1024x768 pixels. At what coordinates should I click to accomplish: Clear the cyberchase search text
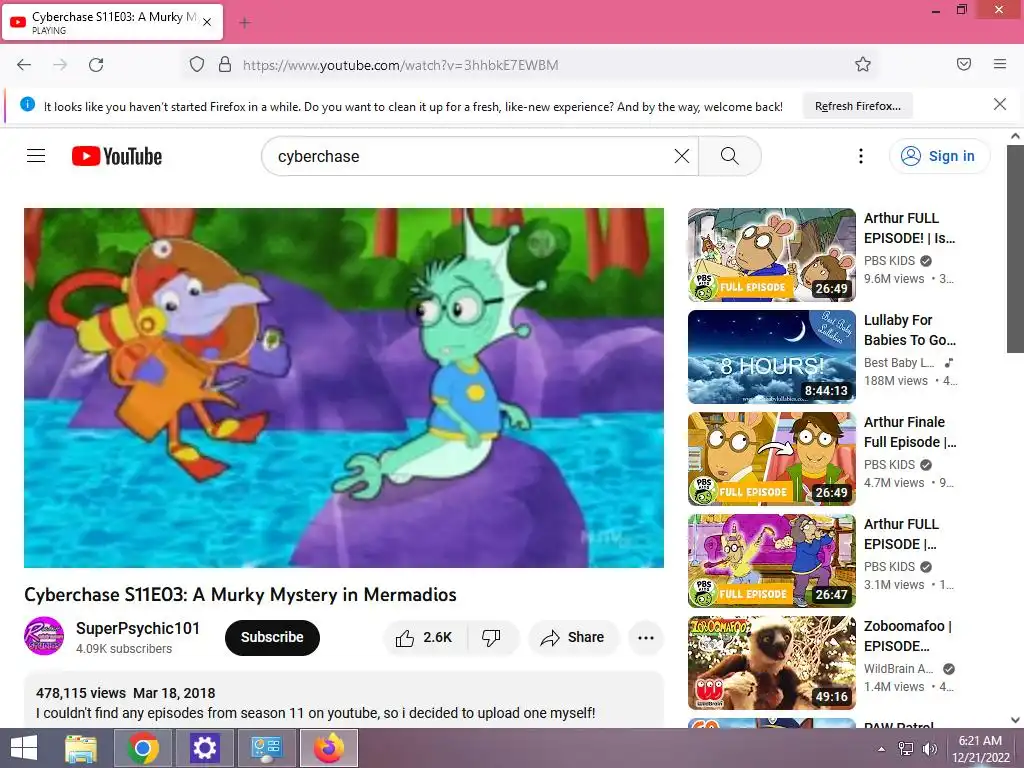pos(681,156)
